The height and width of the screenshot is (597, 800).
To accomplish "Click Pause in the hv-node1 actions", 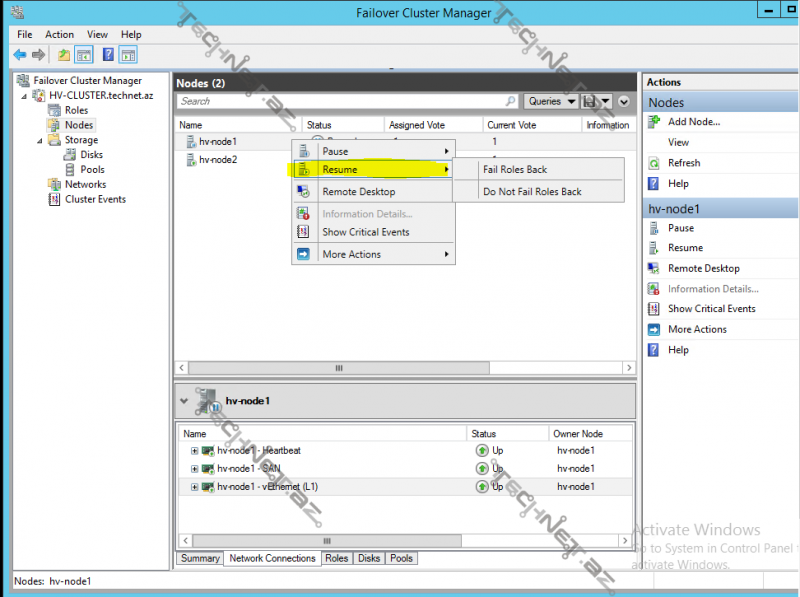I will (x=680, y=228).
